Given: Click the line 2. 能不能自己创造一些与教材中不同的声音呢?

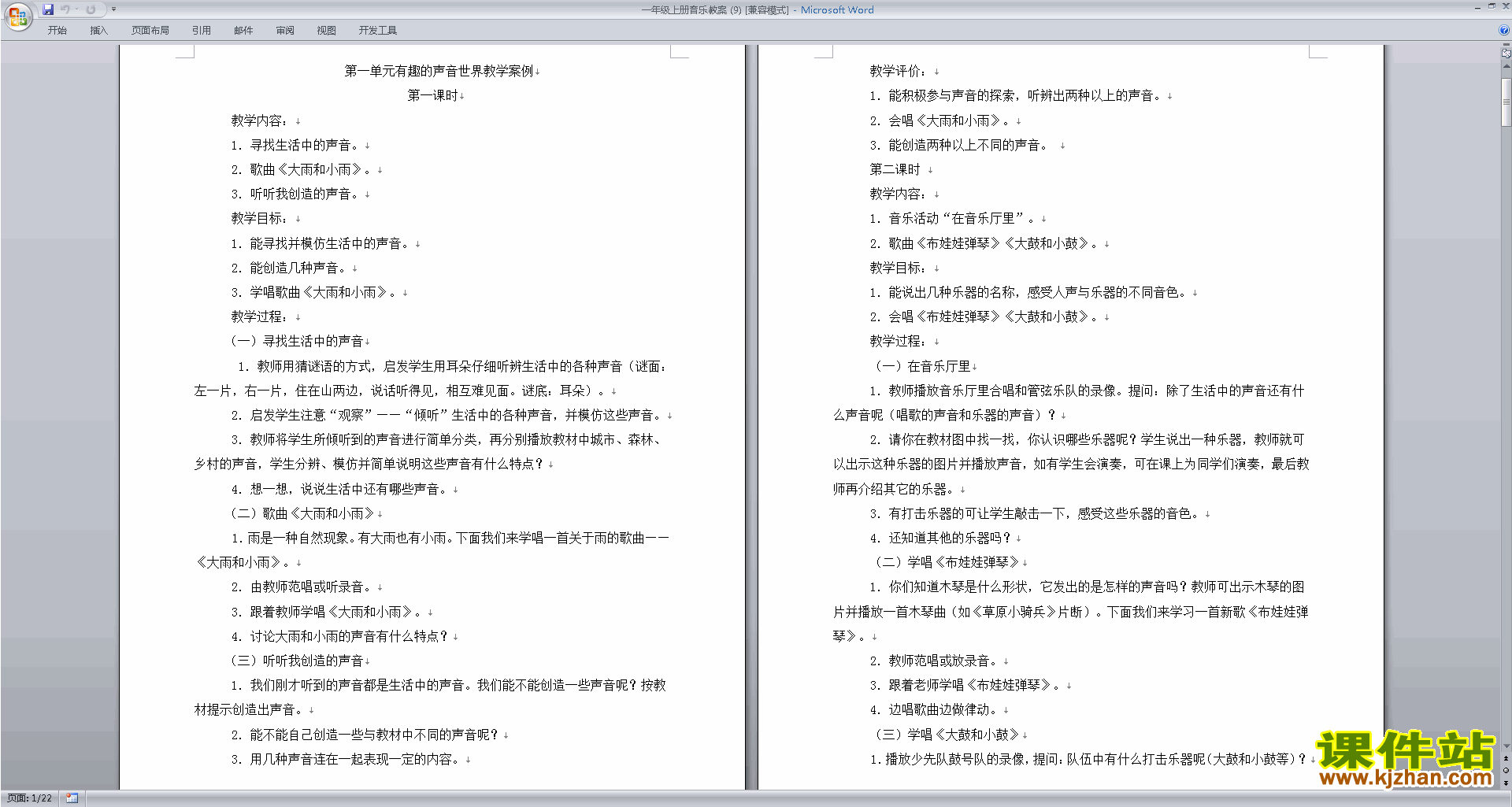Looking at the screenshot, I should tap(365, 735).
